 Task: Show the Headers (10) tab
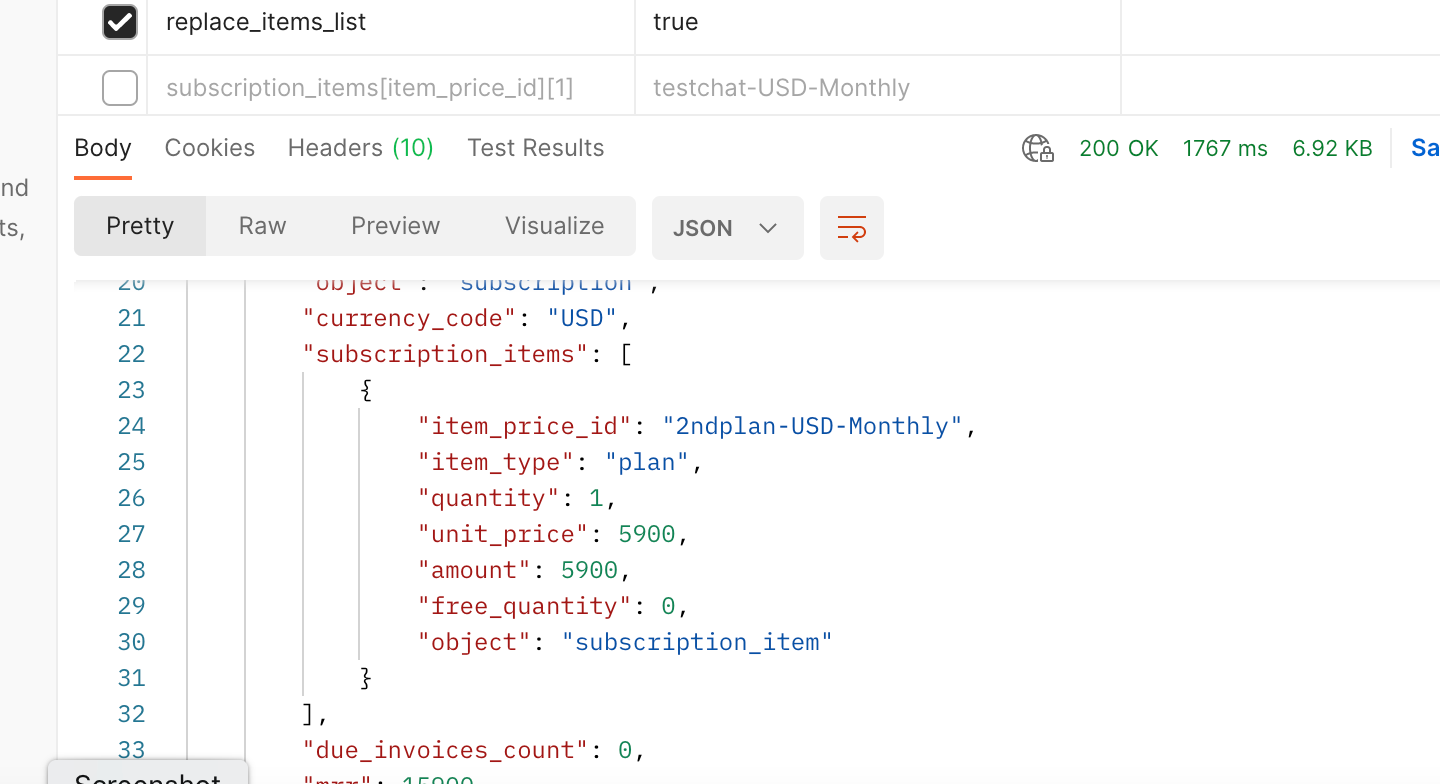tap(360, 148)
